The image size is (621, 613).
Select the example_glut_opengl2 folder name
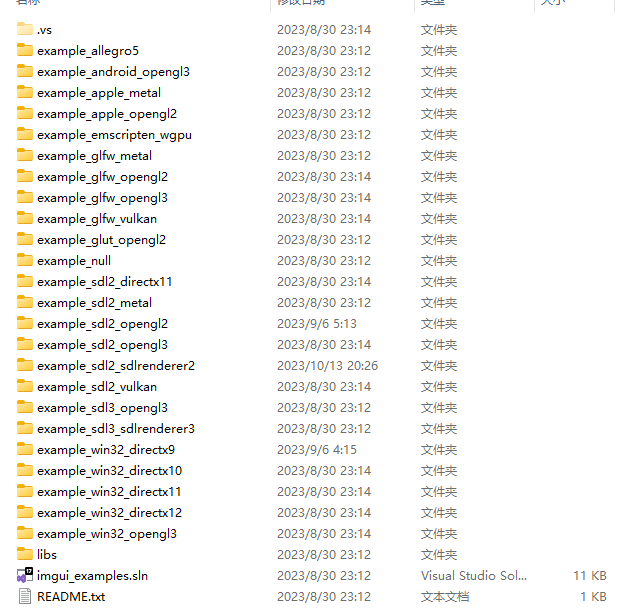pyautogui.click(x=101, y=240)
